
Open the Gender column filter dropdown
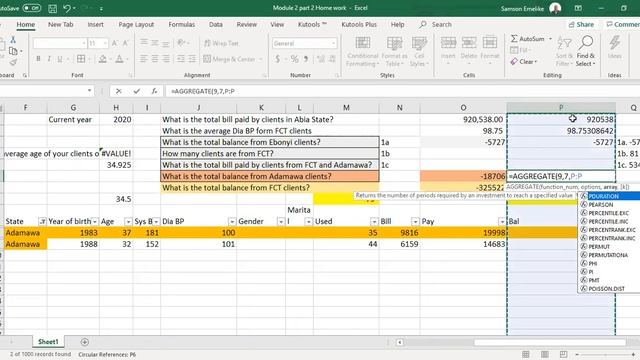point(281,221)
